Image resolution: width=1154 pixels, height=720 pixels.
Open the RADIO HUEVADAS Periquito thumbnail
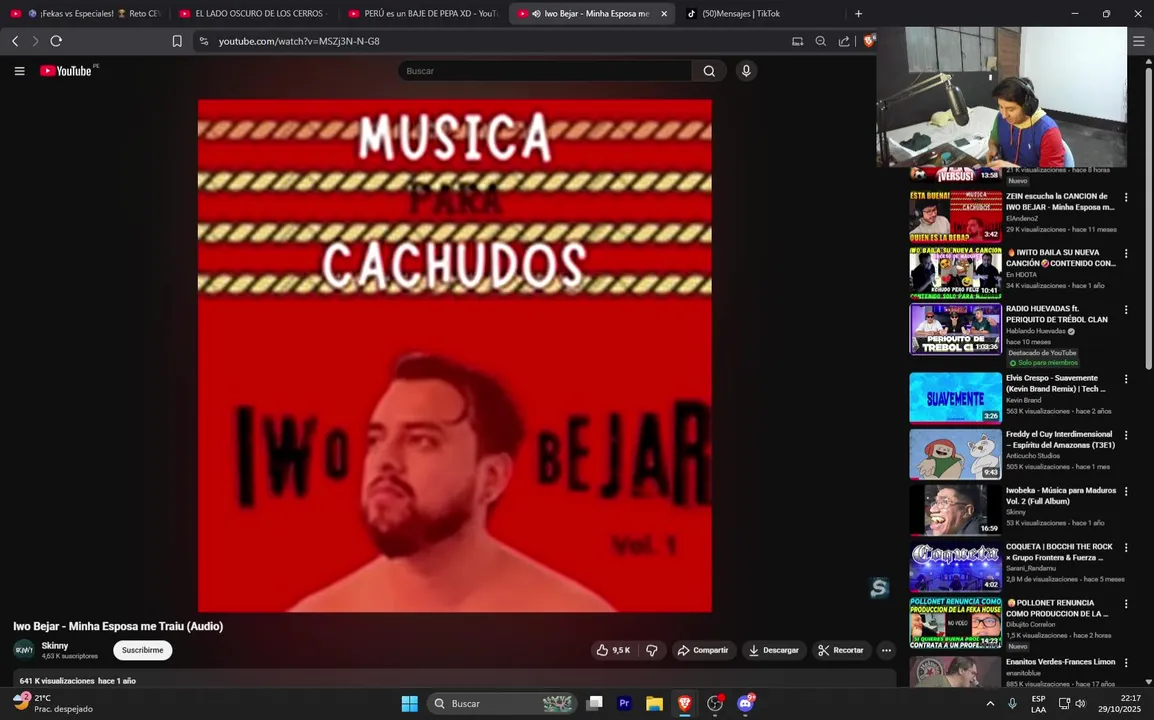pyautogui.click(x=955, y=328)
